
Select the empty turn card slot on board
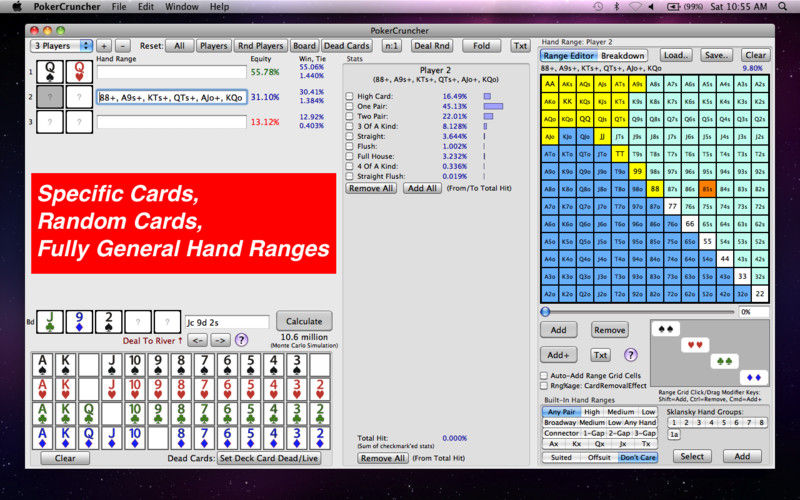138,321
